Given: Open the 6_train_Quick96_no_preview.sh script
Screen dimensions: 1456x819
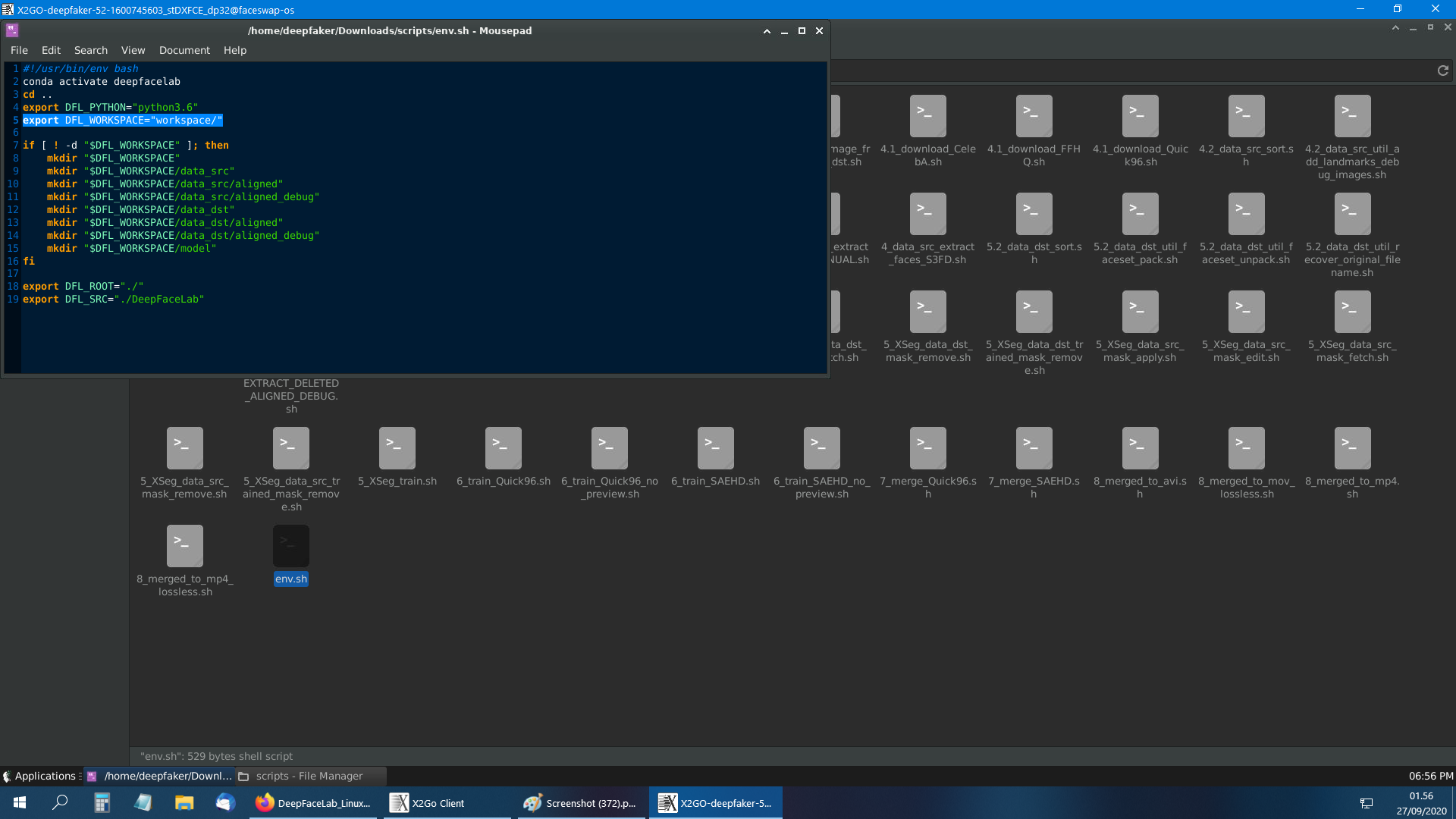Looking at the screenshot, I should 609,447.
